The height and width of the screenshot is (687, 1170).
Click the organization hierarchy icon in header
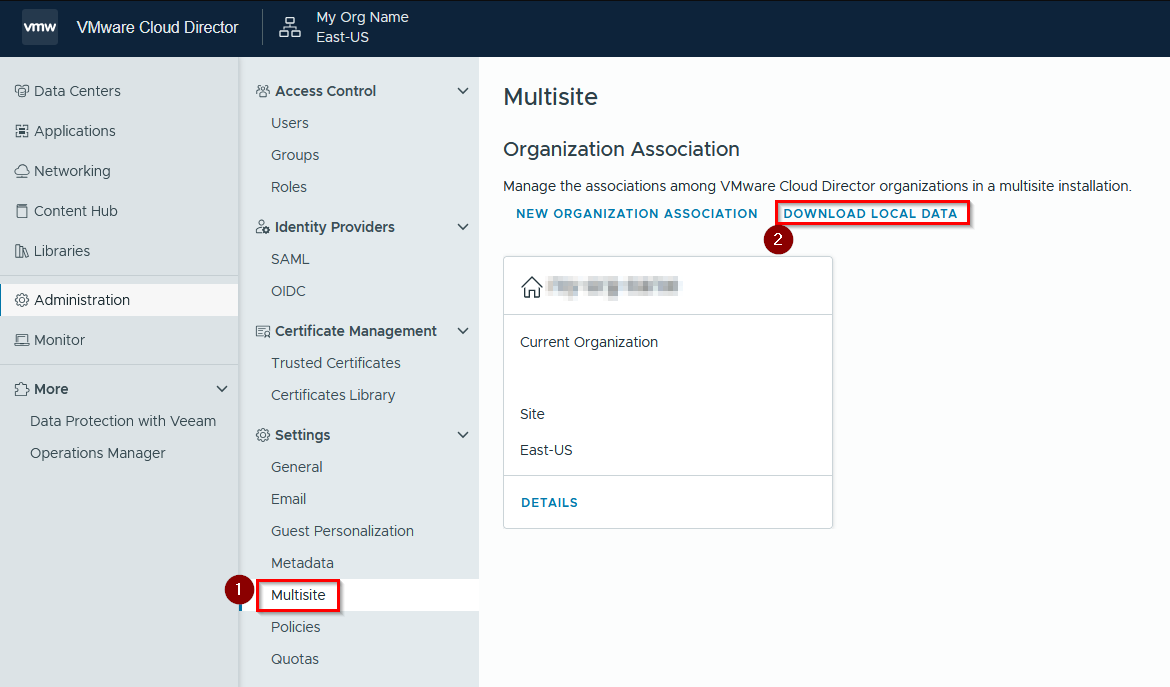click(x=290, y=28)
